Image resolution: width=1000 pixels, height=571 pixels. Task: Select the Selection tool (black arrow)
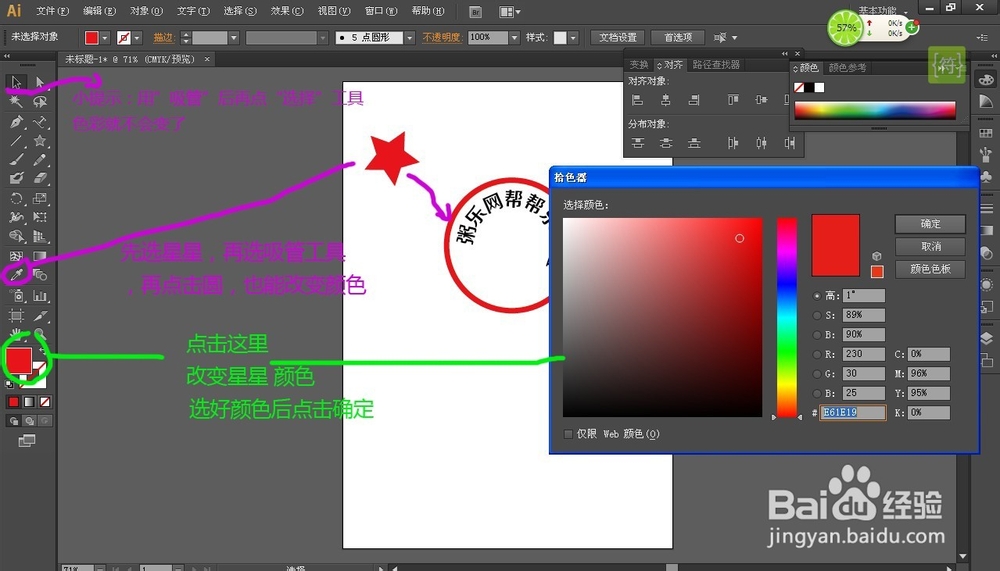click(x=16, y=82)
